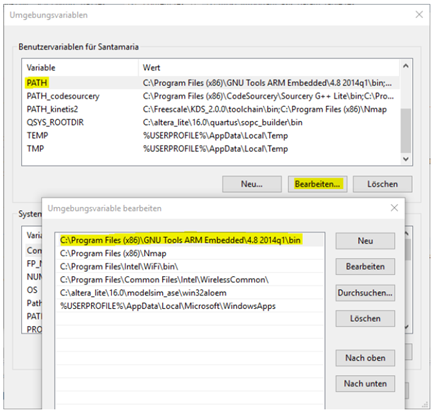Click Neu... button for user variables
Screen dimensions: 435x416
click(252, 184)
